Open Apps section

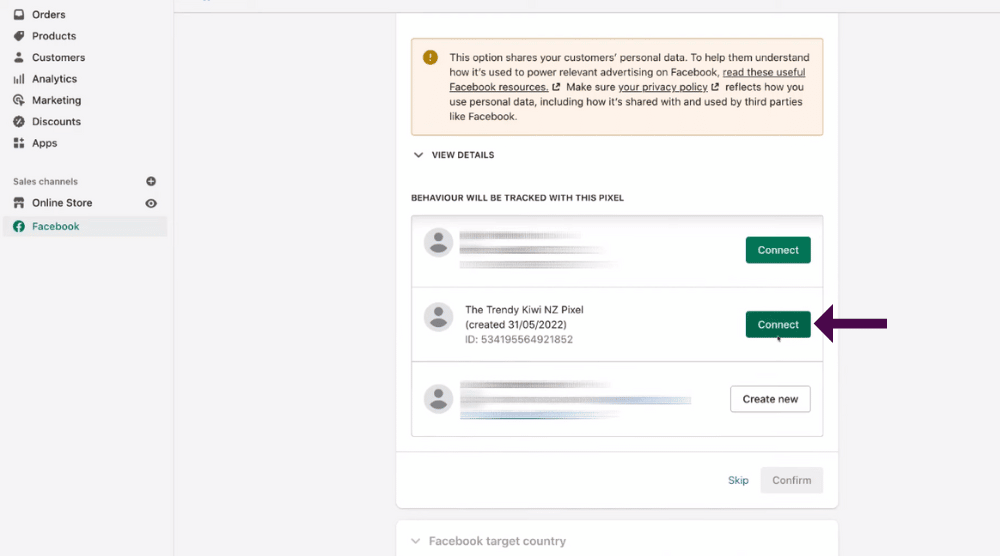45,143
